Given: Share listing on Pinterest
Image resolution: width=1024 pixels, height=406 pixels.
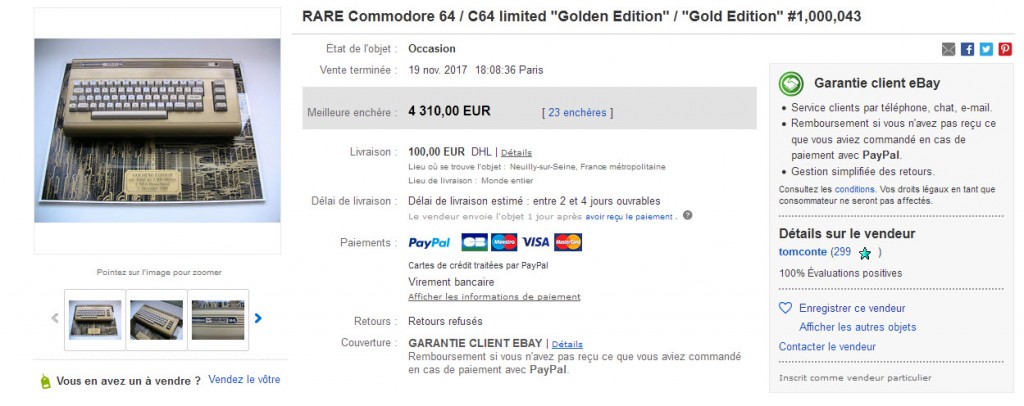Looking at the screenshot, I should [x=1005, y=49].
